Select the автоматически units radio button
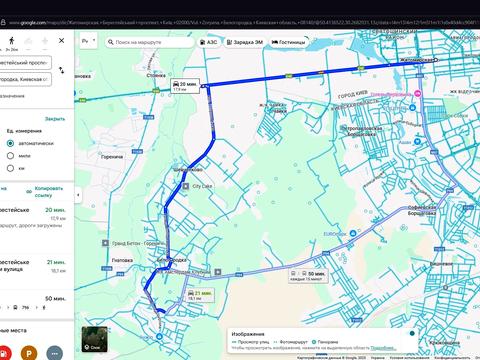Viewport: 480px width, 360px height. (10, 143)
